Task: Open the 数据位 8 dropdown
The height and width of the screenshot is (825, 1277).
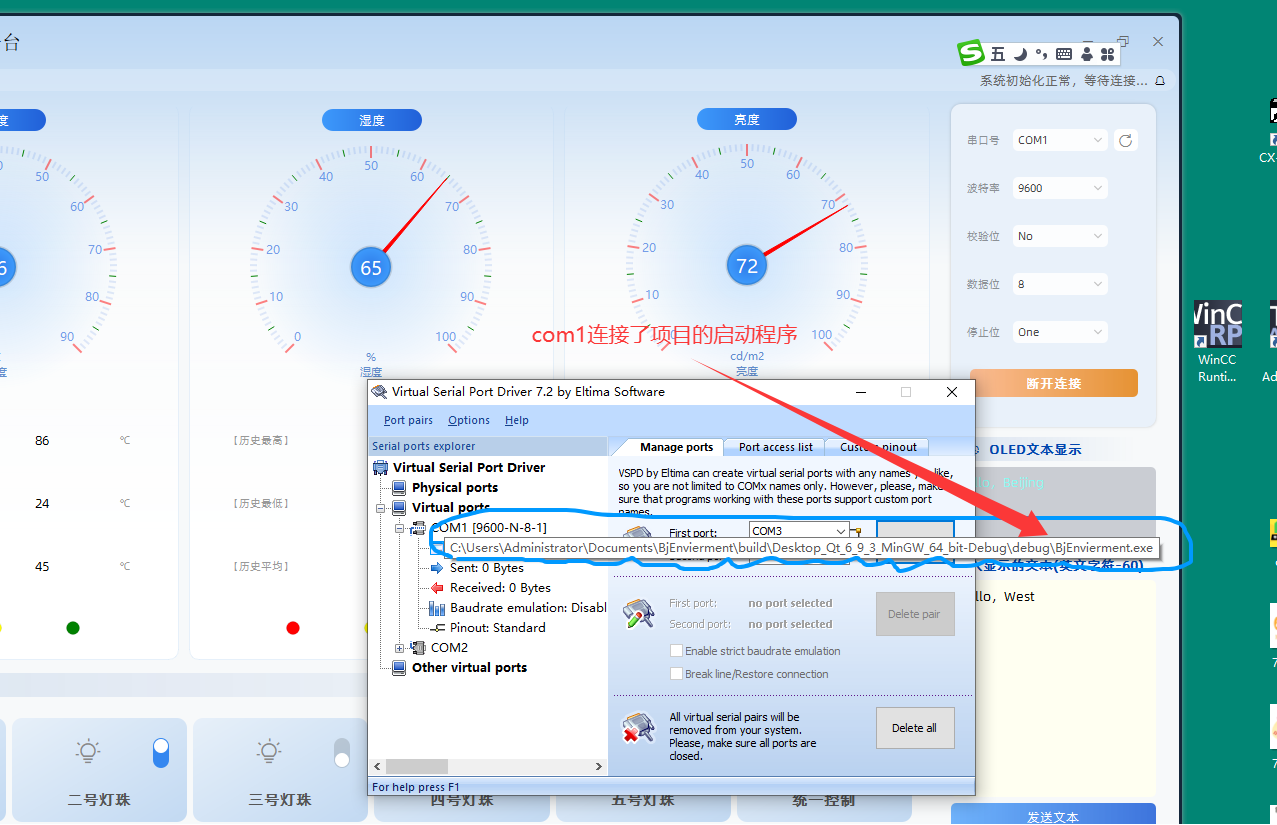Action: click(x=1060, y=284)
